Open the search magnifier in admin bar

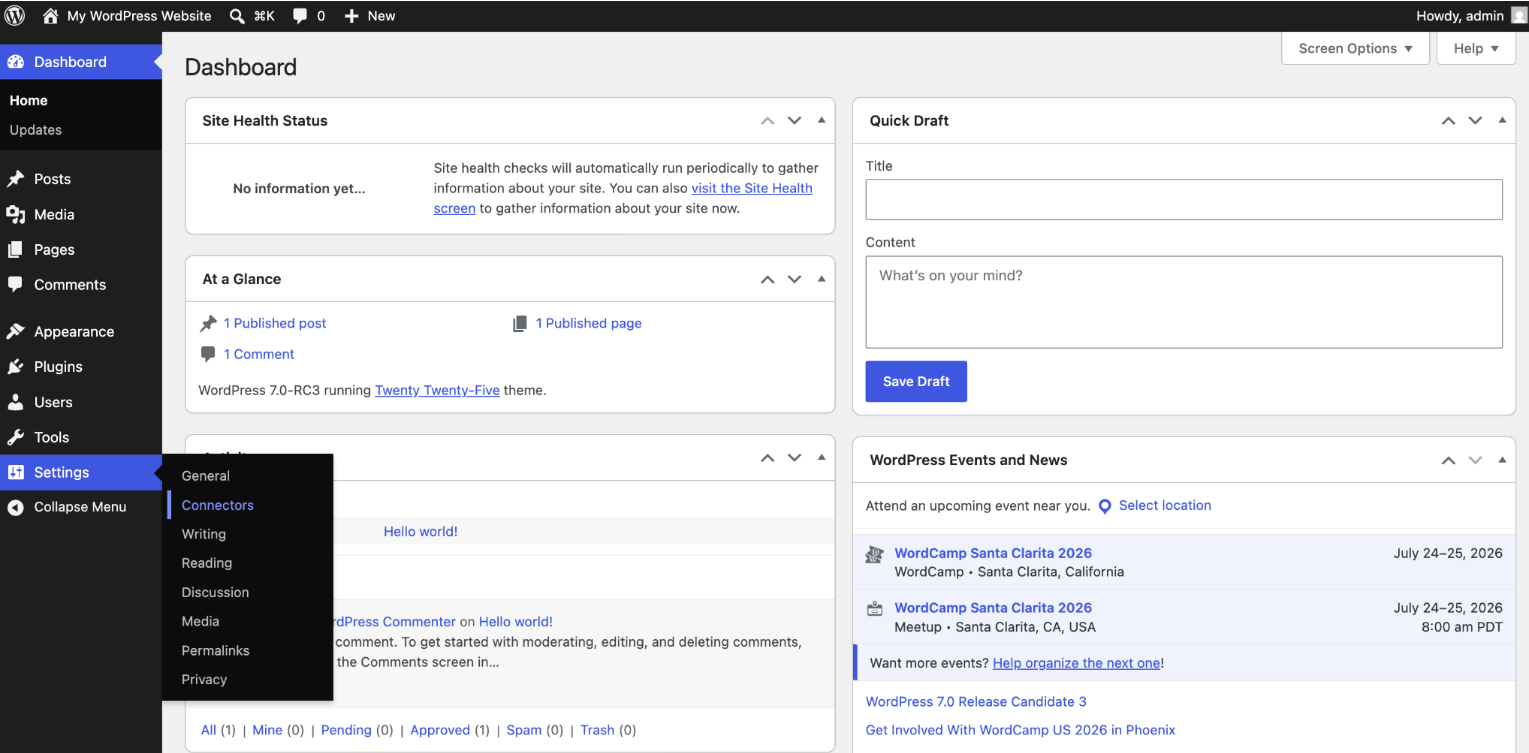[237, 15]
